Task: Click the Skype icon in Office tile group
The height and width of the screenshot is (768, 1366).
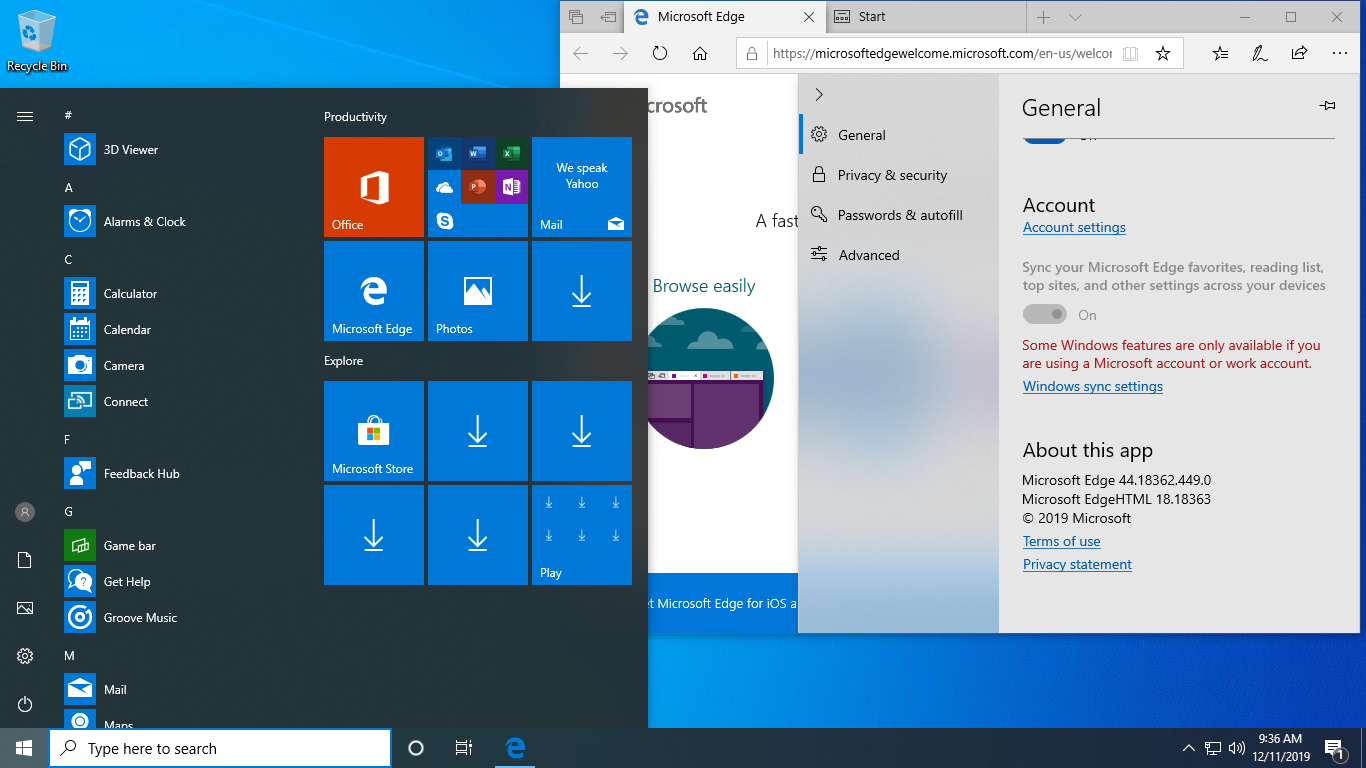Action: pyautogui.click(x=445, y=221)
